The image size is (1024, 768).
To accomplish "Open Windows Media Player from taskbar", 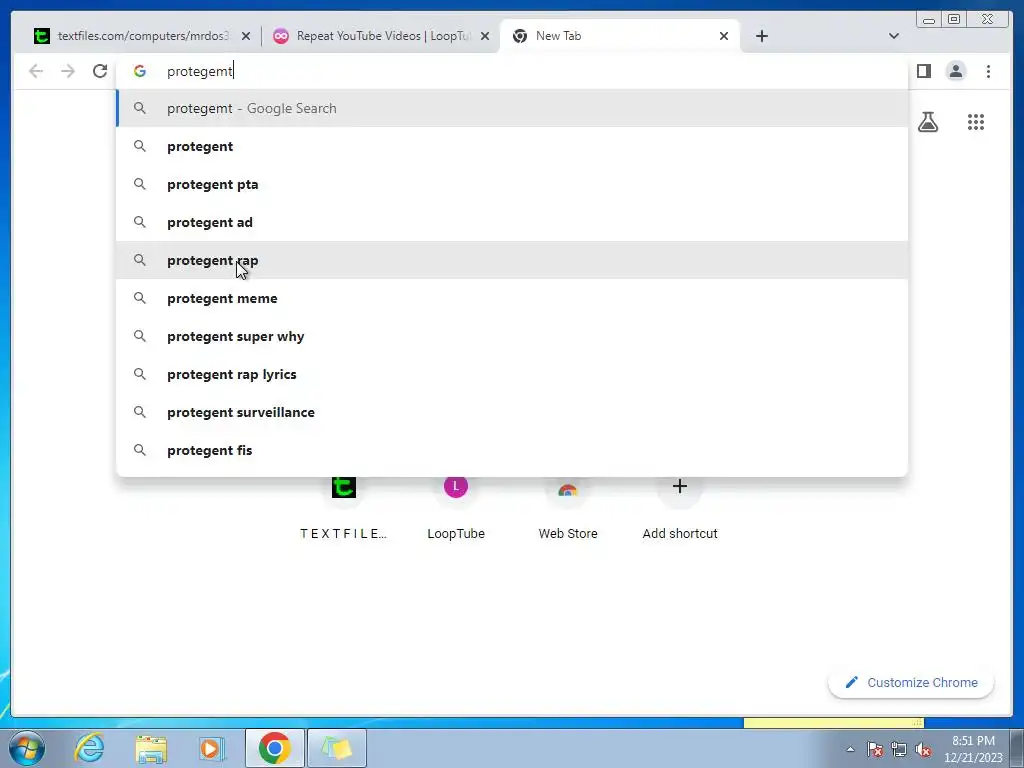I will pos(212,748).
